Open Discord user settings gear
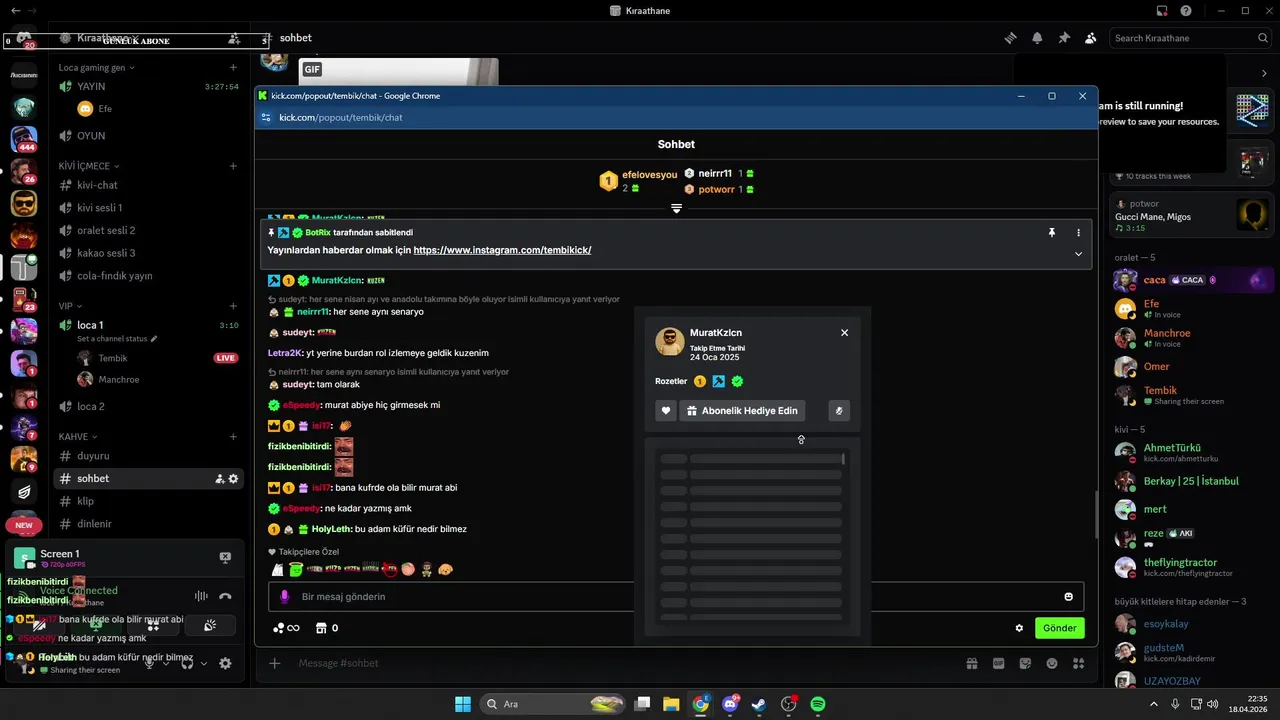 [225, 663]
